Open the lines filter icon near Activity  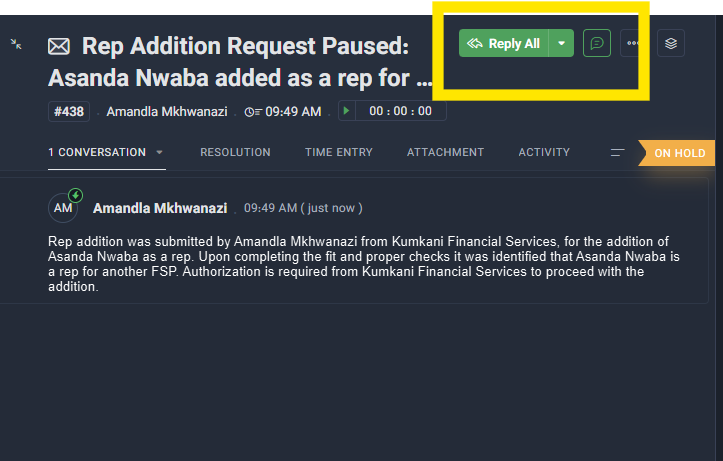617,153
